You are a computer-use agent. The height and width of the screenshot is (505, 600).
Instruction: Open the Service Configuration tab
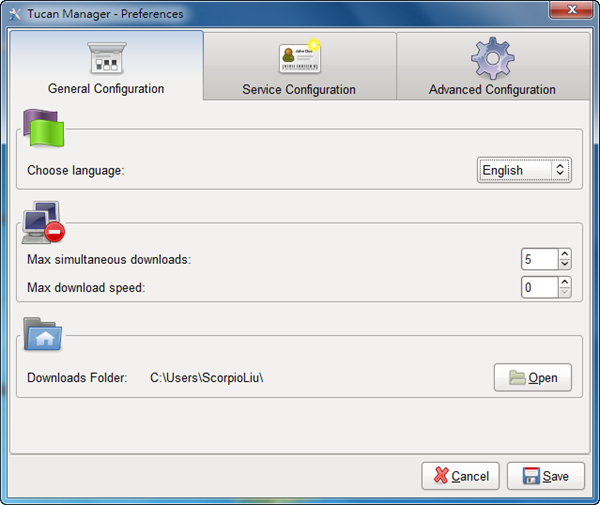300,66
